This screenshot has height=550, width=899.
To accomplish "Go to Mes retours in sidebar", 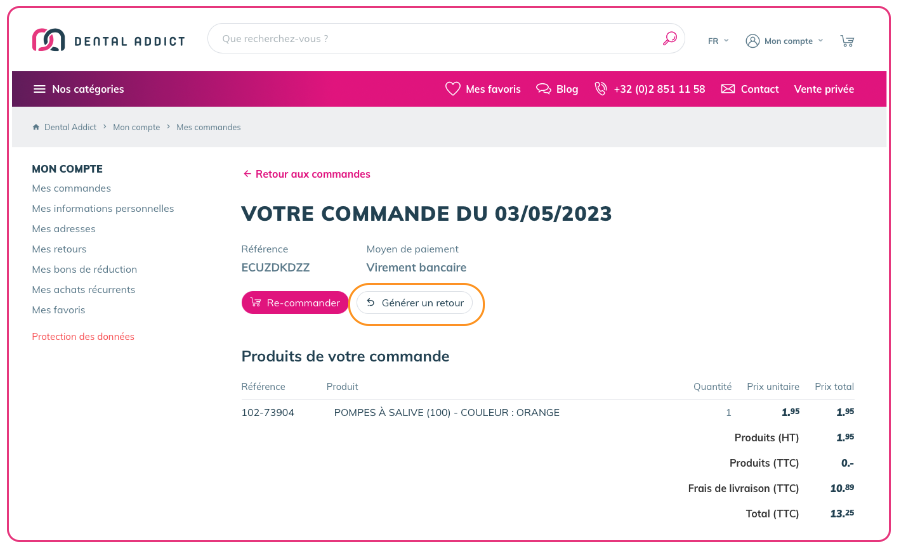I will (59, 249).
